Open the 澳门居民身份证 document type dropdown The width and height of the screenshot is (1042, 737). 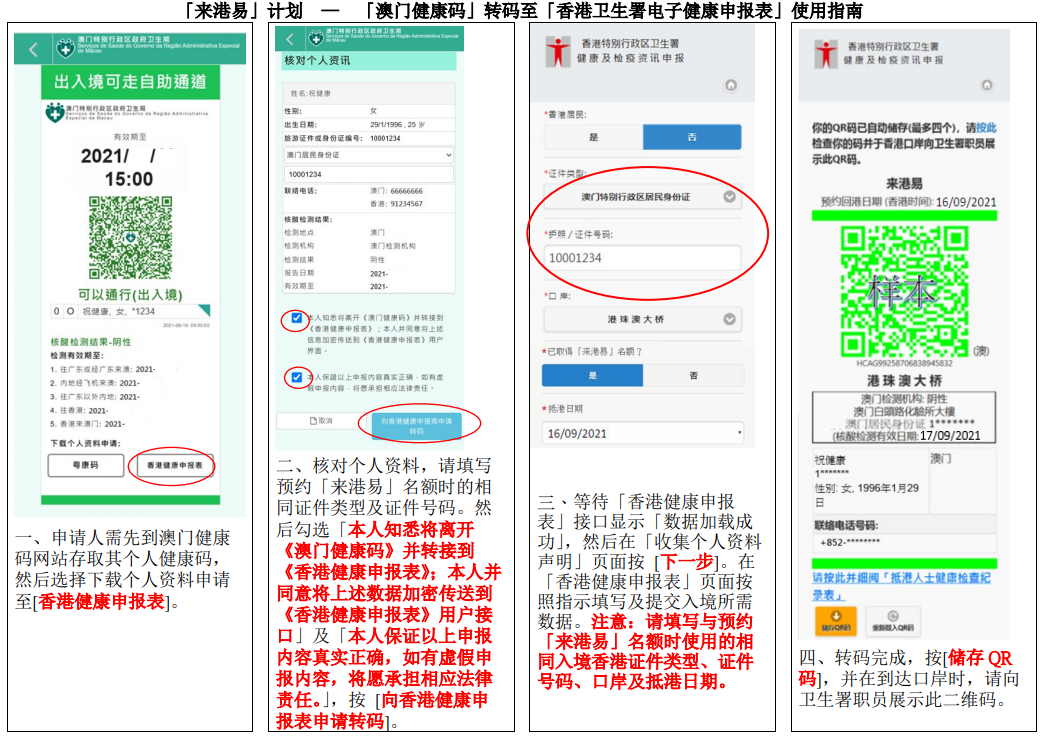tap(369, 155)
